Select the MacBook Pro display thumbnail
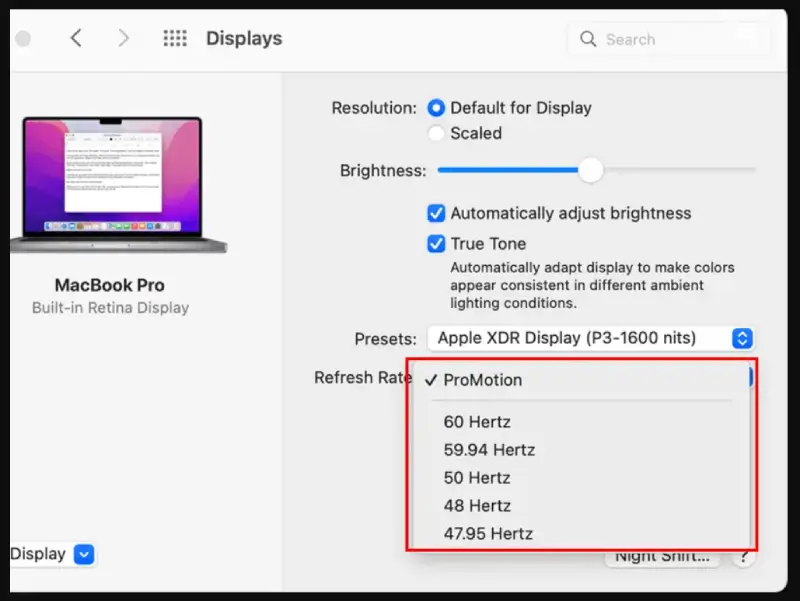Screen dimensions: 800x601 click(118, 185)
